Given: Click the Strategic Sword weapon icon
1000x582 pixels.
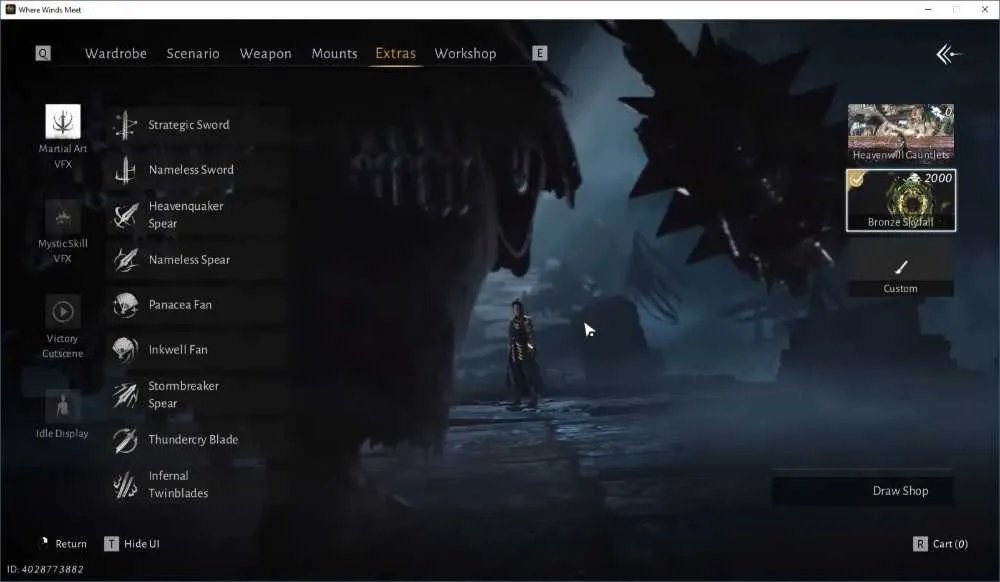Looking at the screenshot, I should [x=125, y=125].
